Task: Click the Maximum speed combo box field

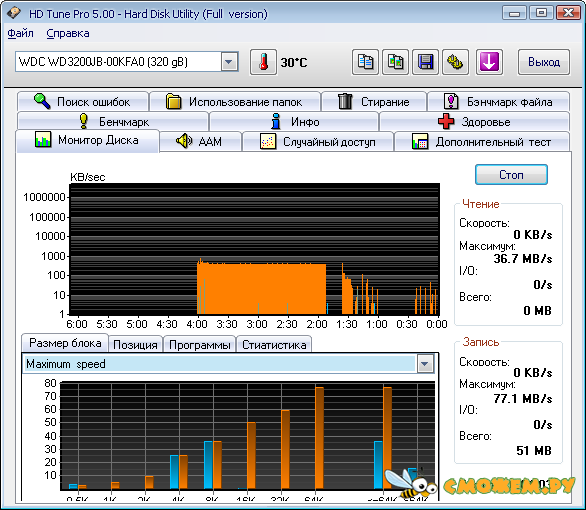Action: pos(229,364)
